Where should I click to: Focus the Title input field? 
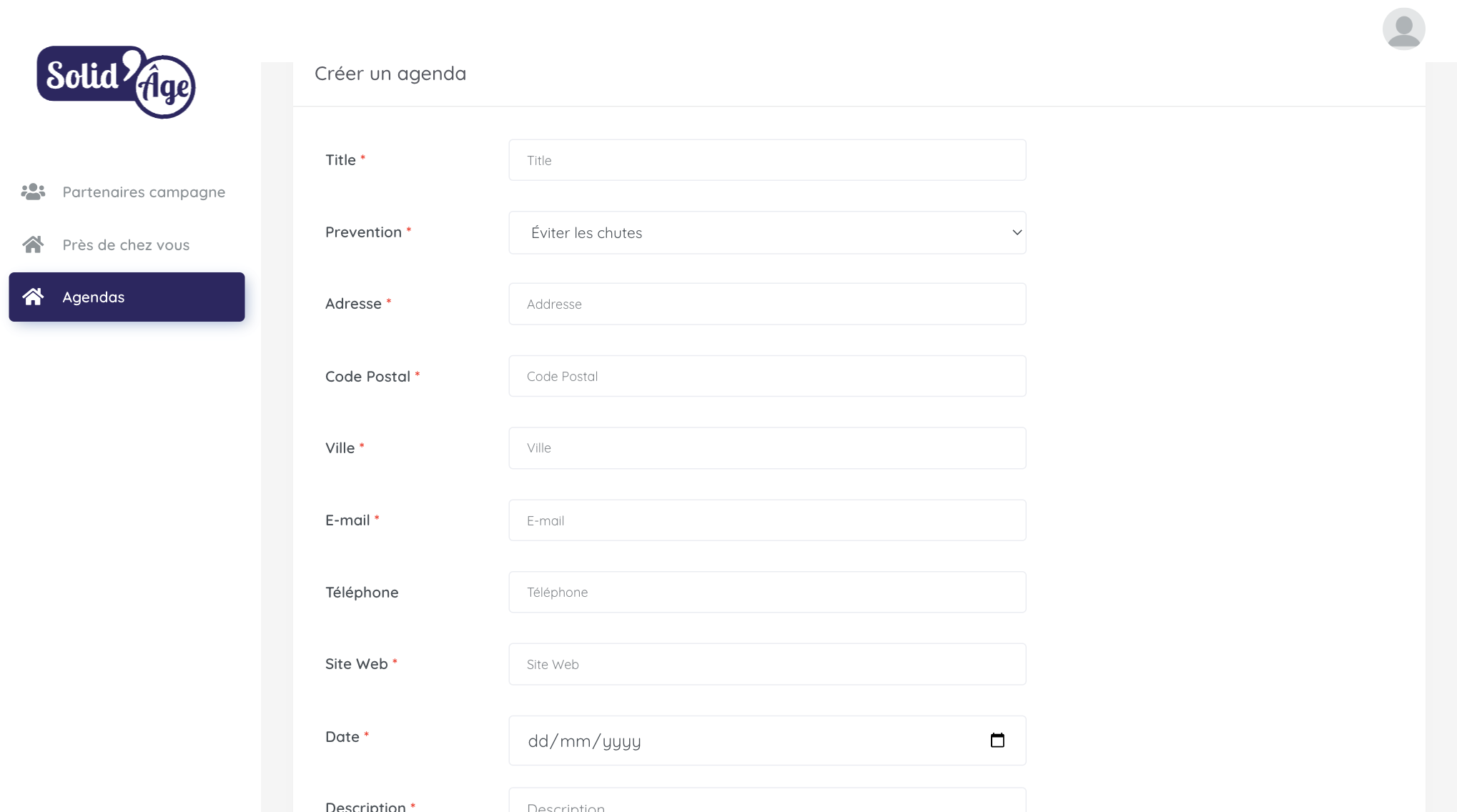(x=766, y=160)
